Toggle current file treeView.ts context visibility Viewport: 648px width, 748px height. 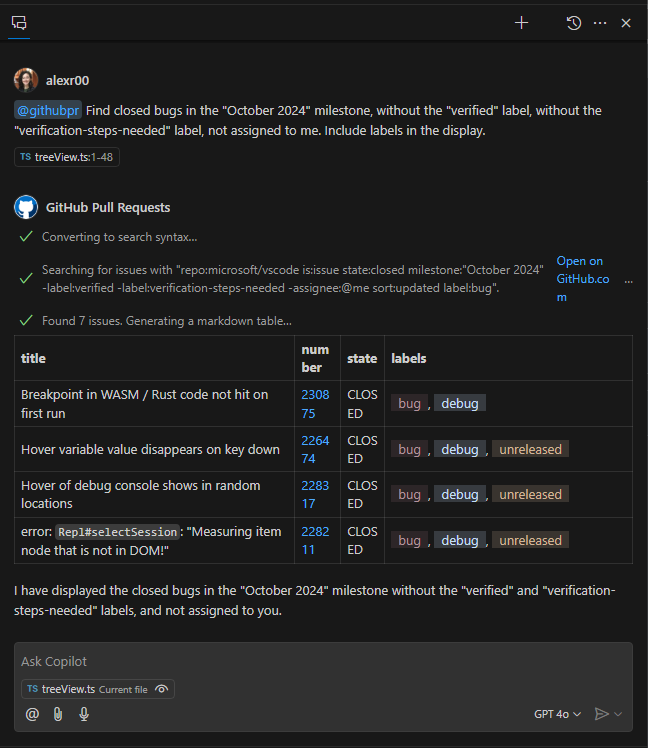point(160,689)
